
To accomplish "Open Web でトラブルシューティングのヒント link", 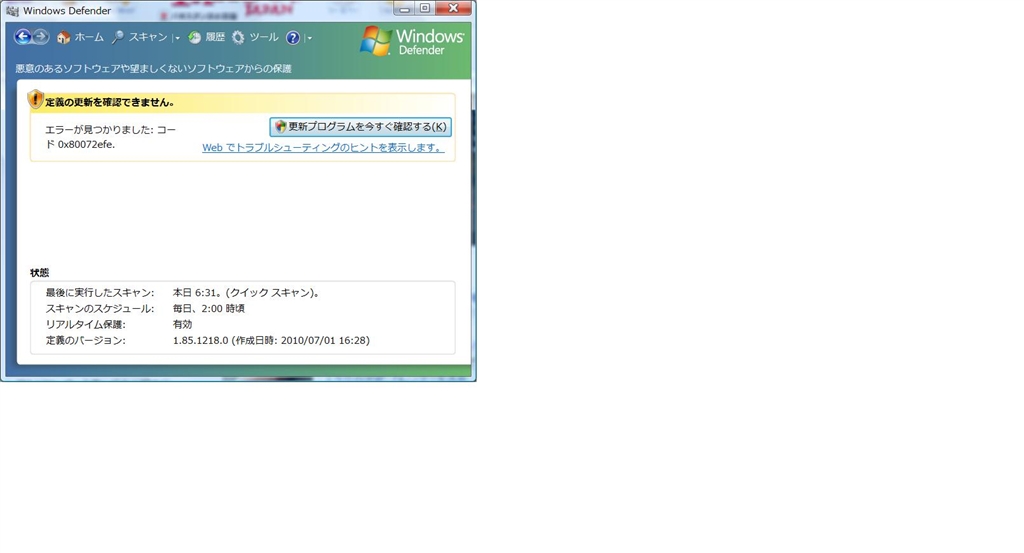I will tap(323, 148).
